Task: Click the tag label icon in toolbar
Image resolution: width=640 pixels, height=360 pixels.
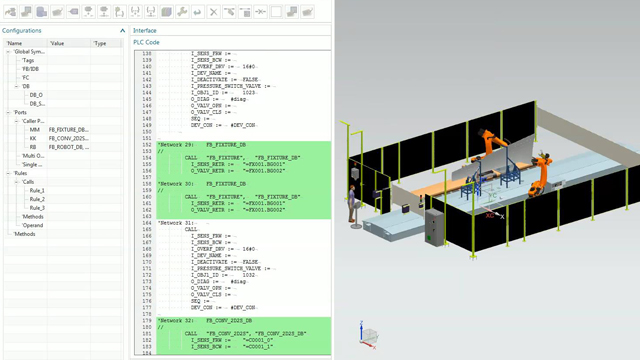Action: (x=73, y=12)
